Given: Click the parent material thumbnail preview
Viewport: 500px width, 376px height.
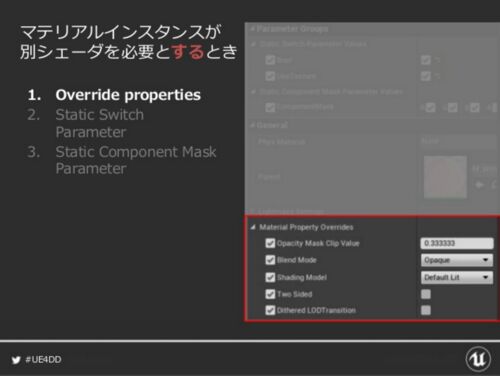Looking at the screenshot, I should tap(445, 177).
